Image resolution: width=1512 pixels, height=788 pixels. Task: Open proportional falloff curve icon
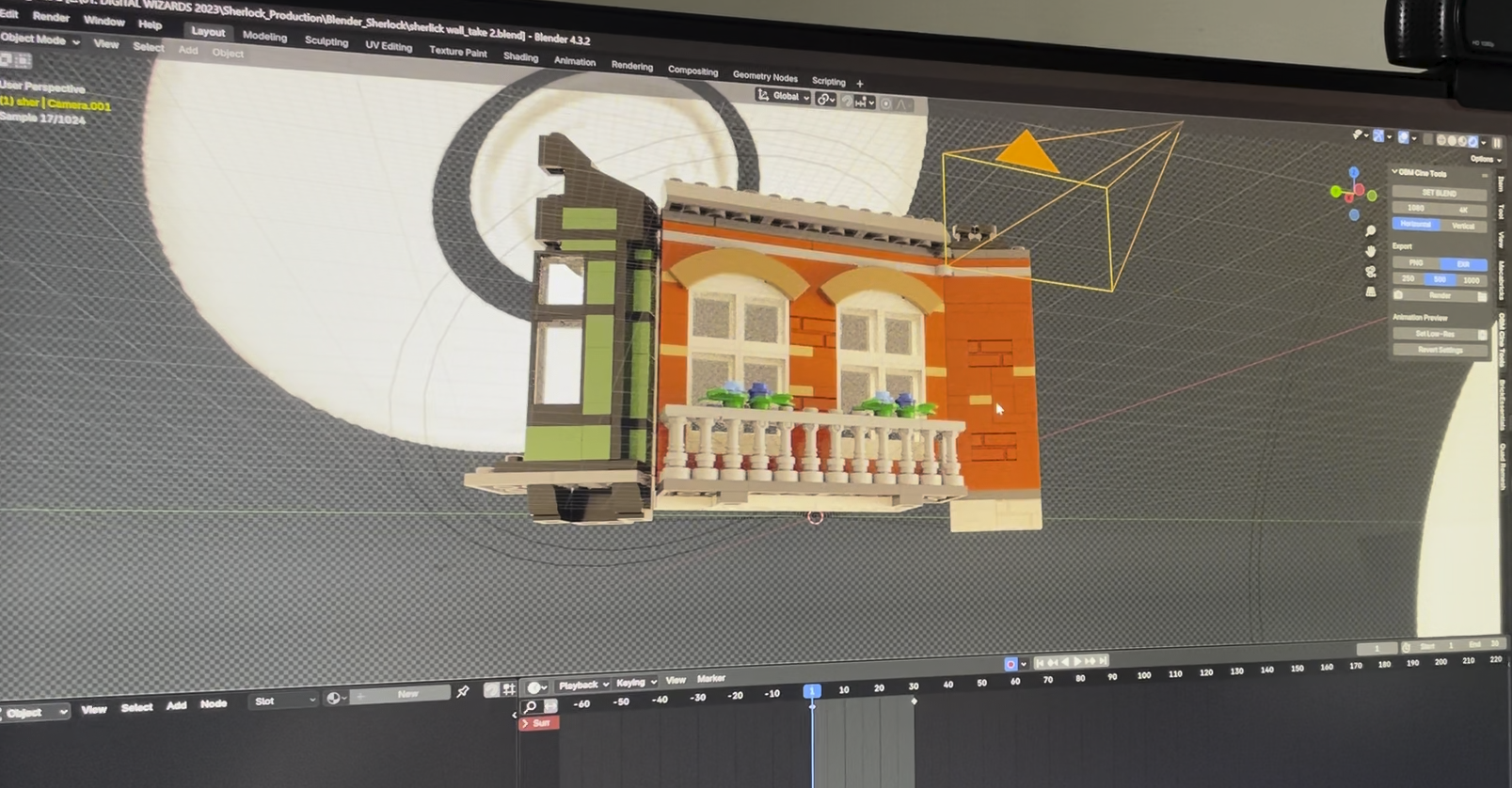[x=903, y=104]
